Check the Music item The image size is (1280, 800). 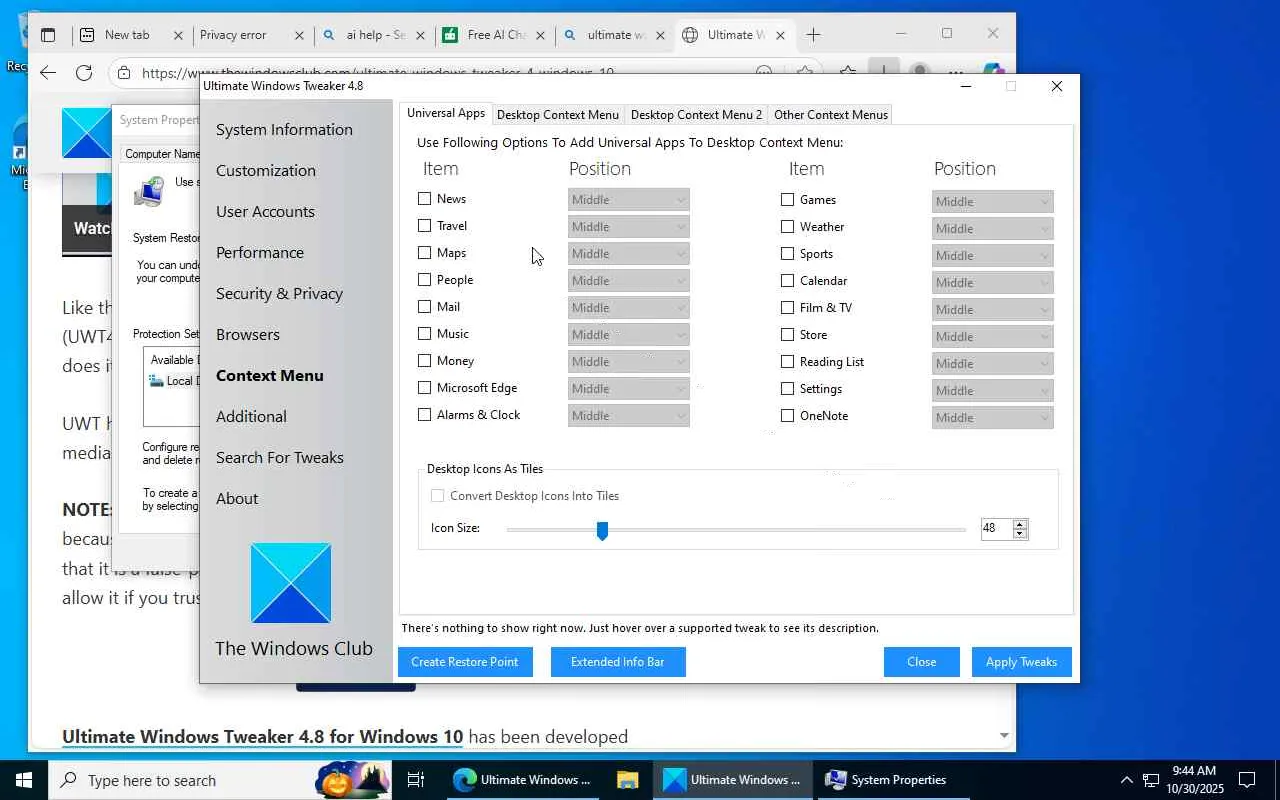(x=425, y=334)
